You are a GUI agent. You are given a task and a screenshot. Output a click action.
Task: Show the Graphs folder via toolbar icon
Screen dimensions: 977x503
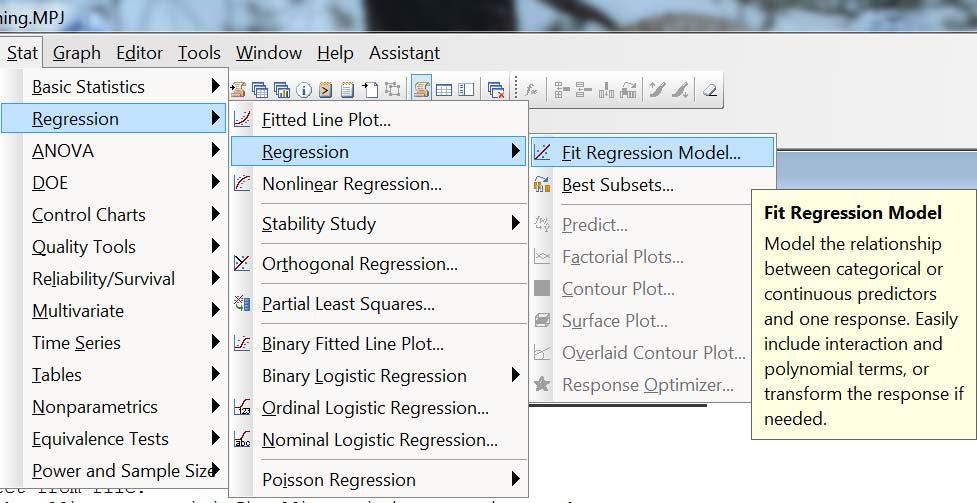pyautogui.click(x=282, y=90)
